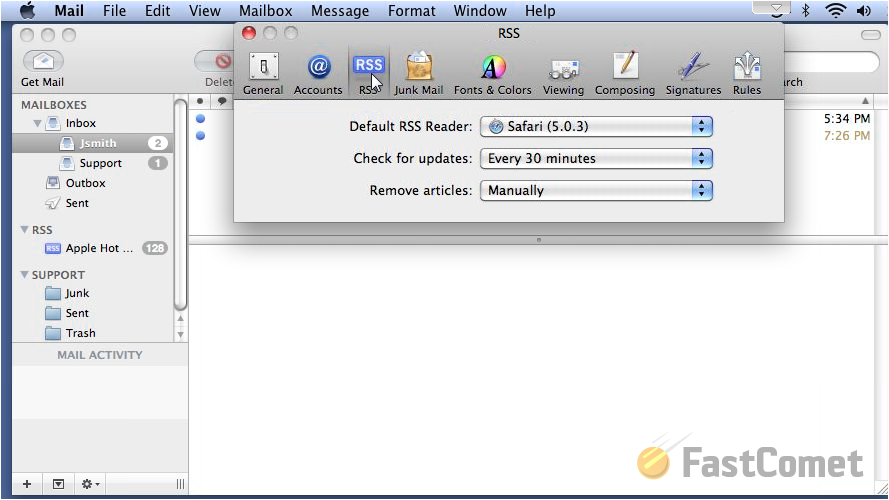This screenshot has width=889, height=500.
Task: Open the Apple menu
Action: coord(28,10)
